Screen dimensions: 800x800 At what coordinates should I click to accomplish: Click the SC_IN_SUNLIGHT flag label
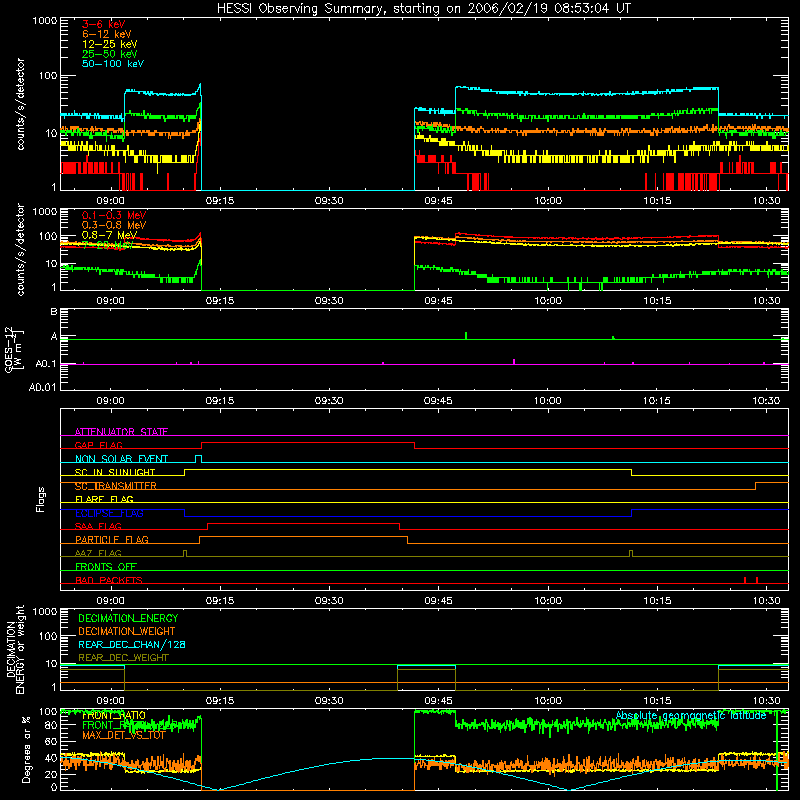coord(115,472)
